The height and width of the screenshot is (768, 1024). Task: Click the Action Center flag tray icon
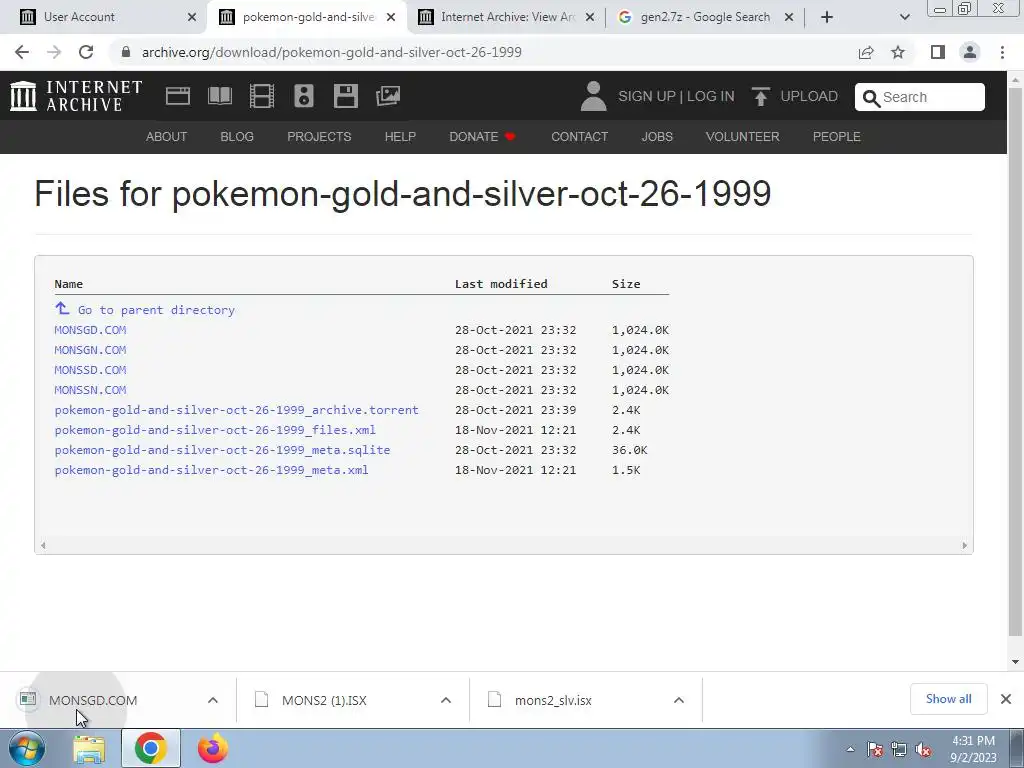click(875, 750)
